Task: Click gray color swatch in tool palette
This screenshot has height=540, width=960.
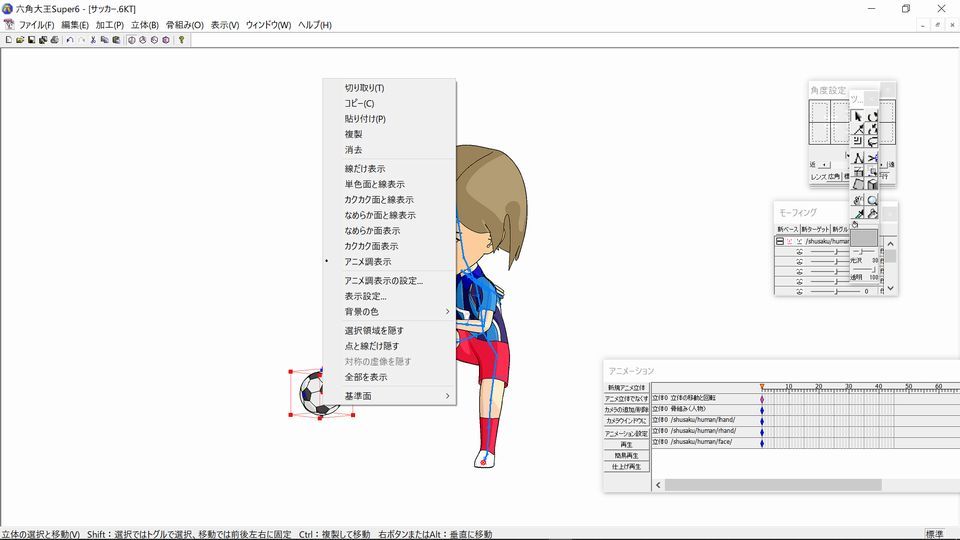Action: pyautogui.click(x=864, y=238)
